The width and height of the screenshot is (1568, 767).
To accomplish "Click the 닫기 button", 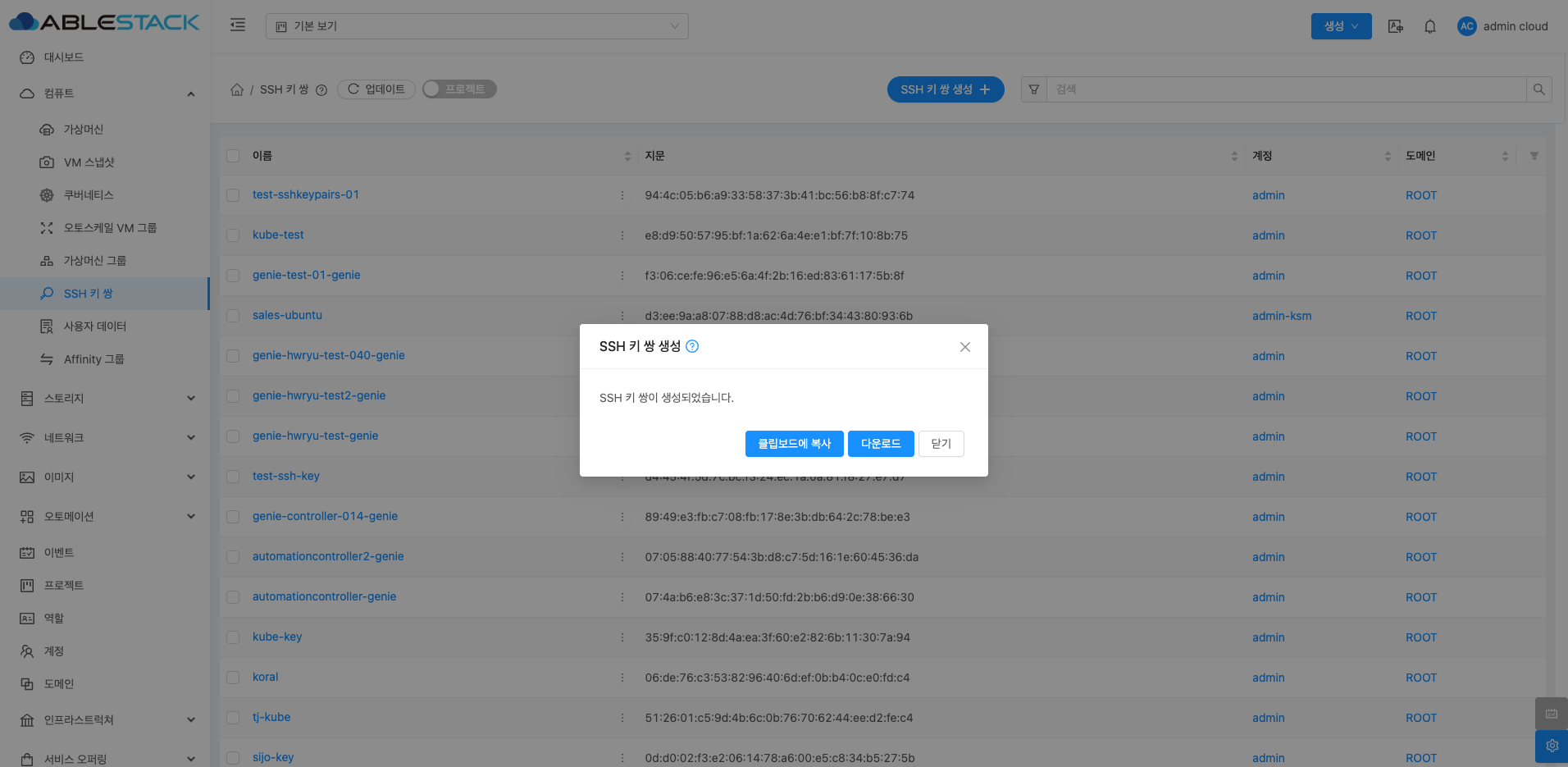I will click(941, 444).
